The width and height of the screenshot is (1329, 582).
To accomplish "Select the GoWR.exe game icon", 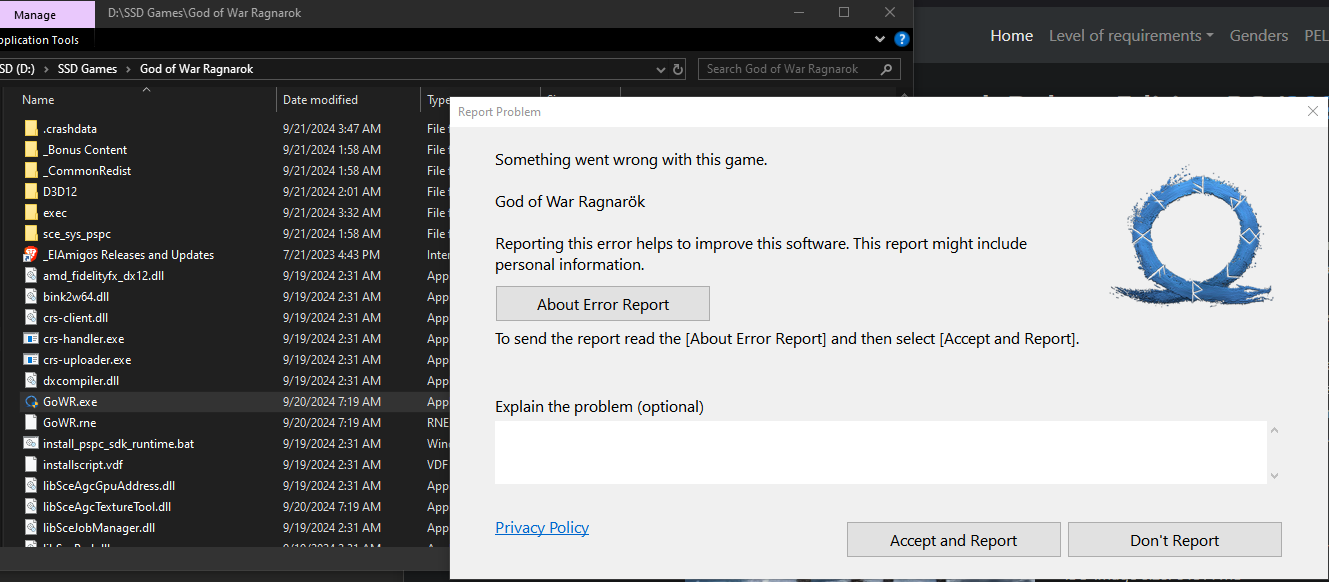I will click(x=30, y=402).
